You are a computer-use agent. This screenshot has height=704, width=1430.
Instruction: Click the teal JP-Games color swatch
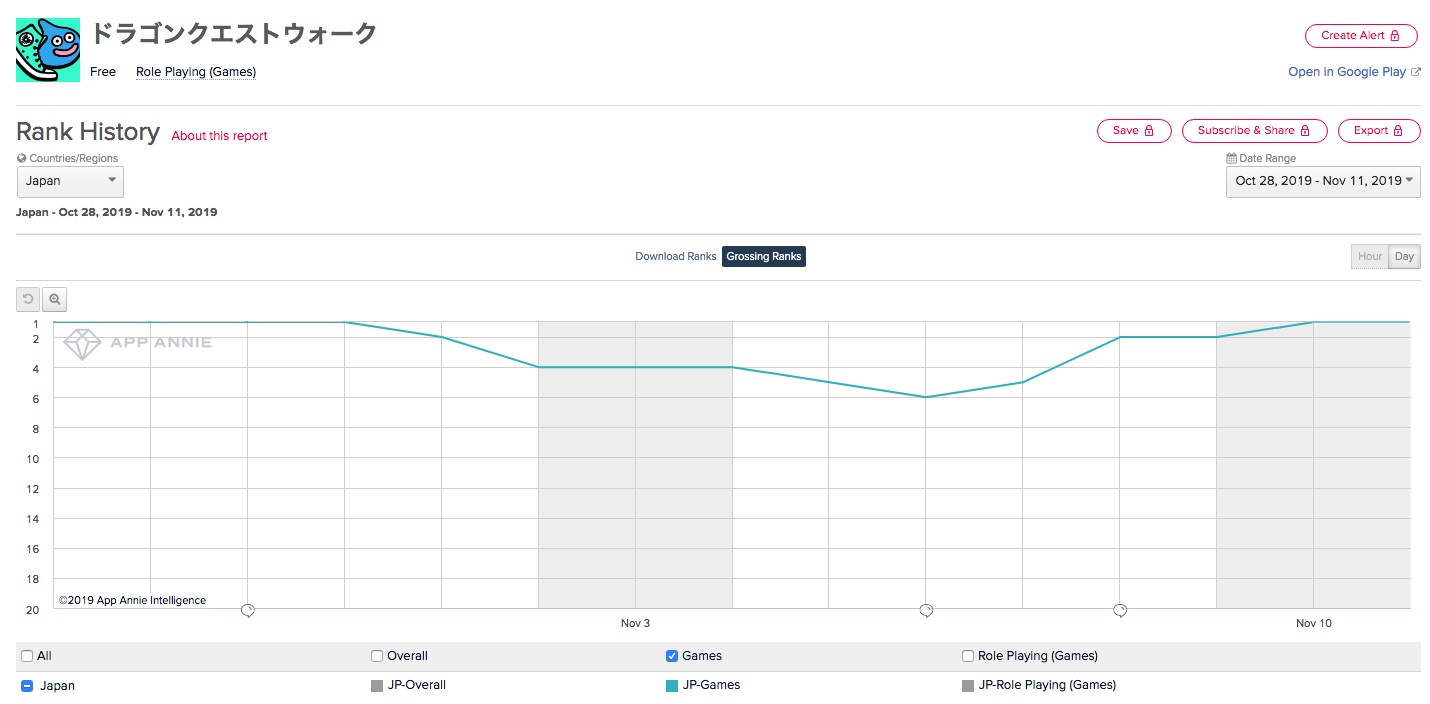tap(672, 686)
